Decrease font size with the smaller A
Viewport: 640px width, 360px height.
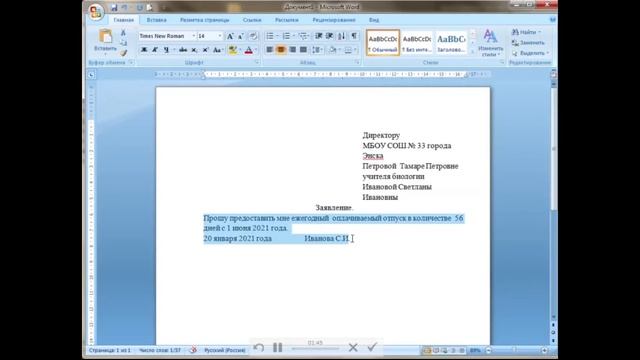click(241, 36)
